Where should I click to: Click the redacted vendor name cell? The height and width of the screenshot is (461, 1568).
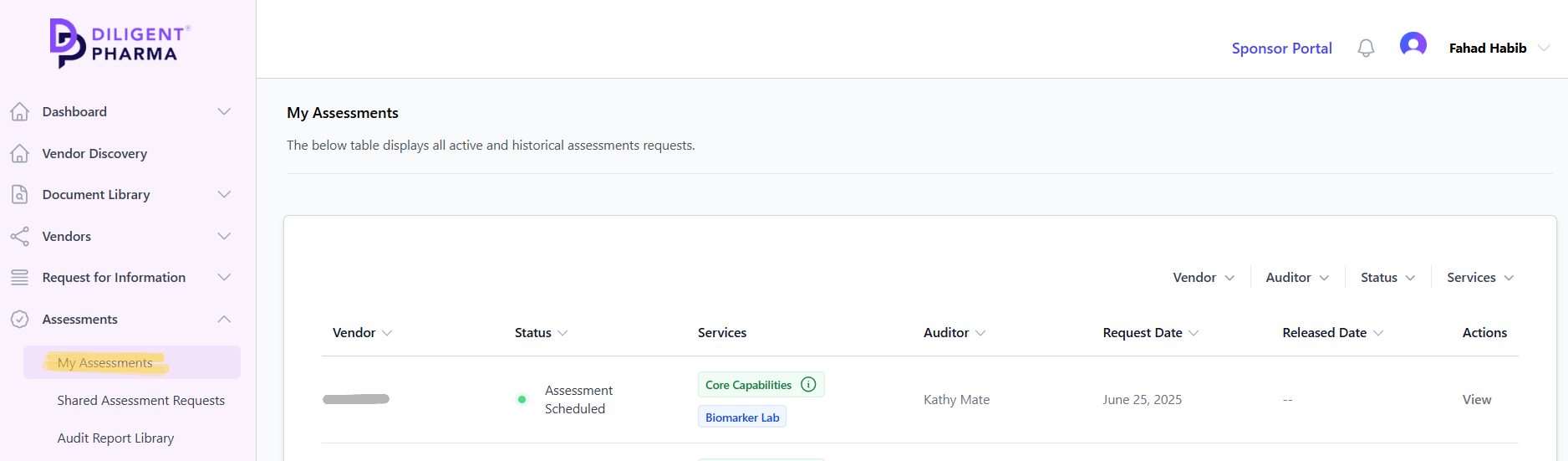tap(356, 399)
